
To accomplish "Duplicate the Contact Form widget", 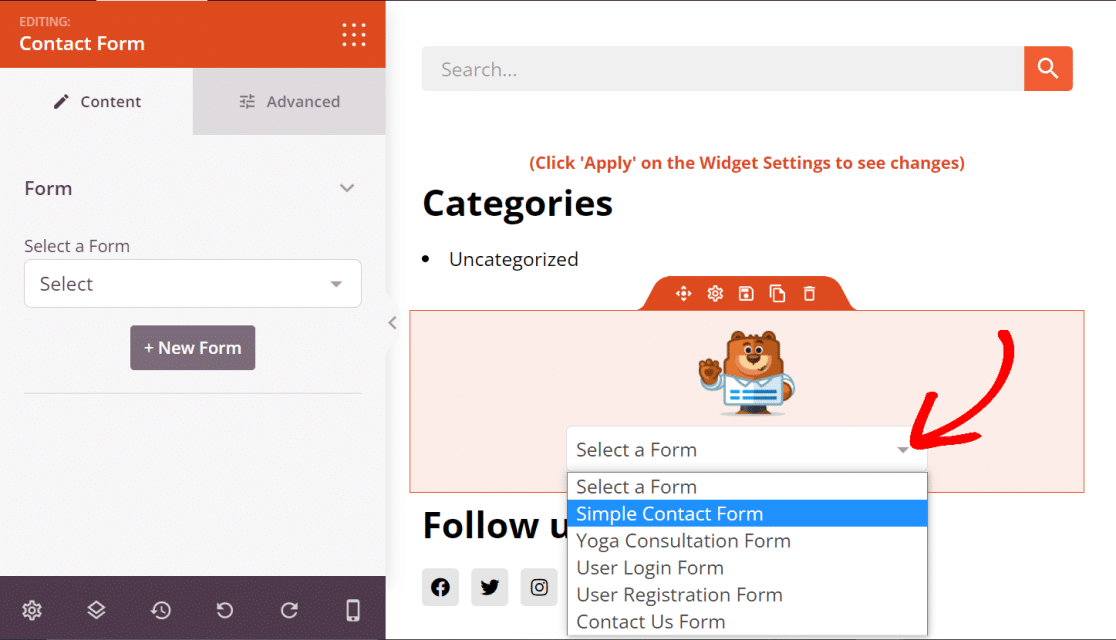I will click(x=778, y=293).
